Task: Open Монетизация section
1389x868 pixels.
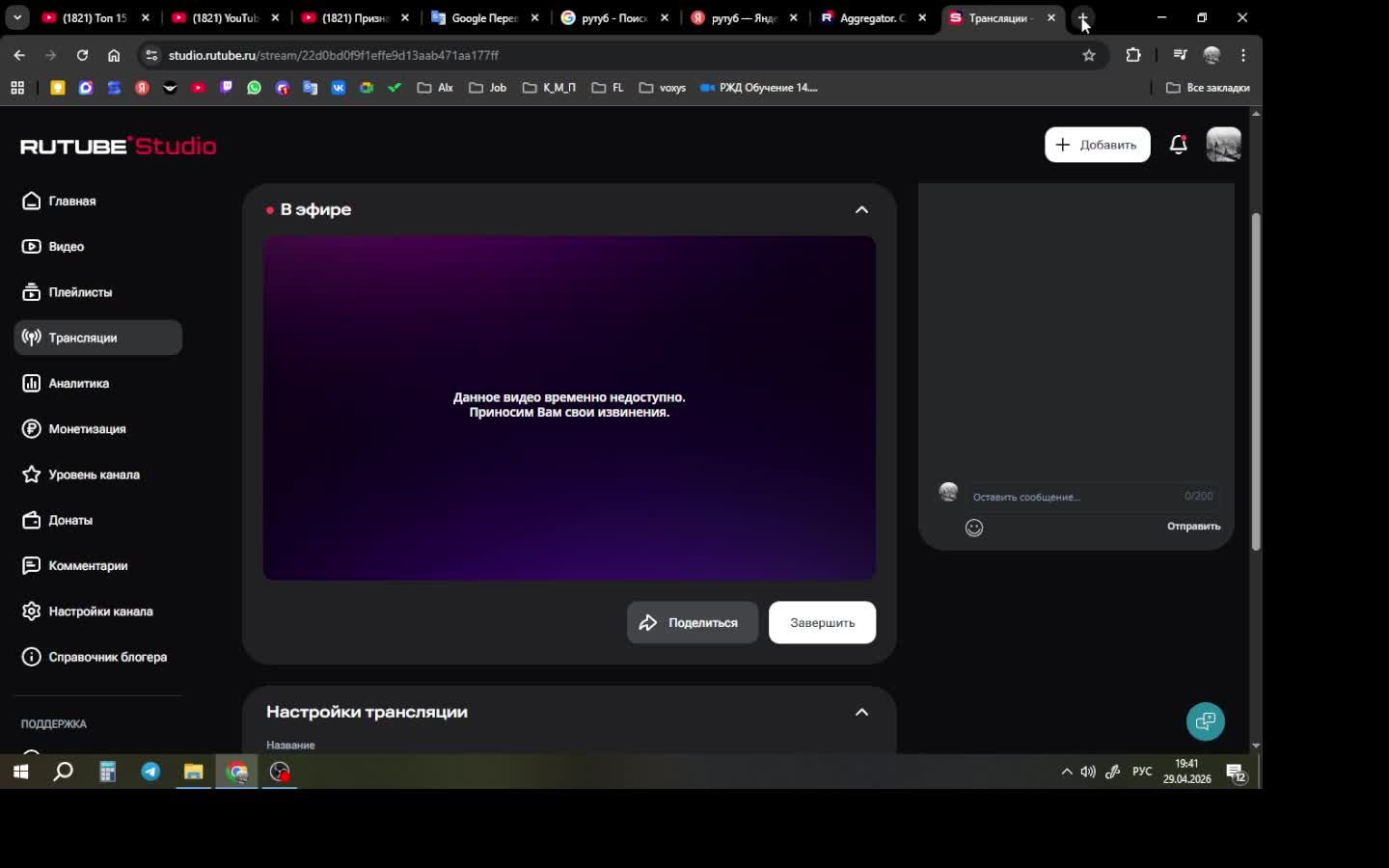Action: tap(74, 429)
